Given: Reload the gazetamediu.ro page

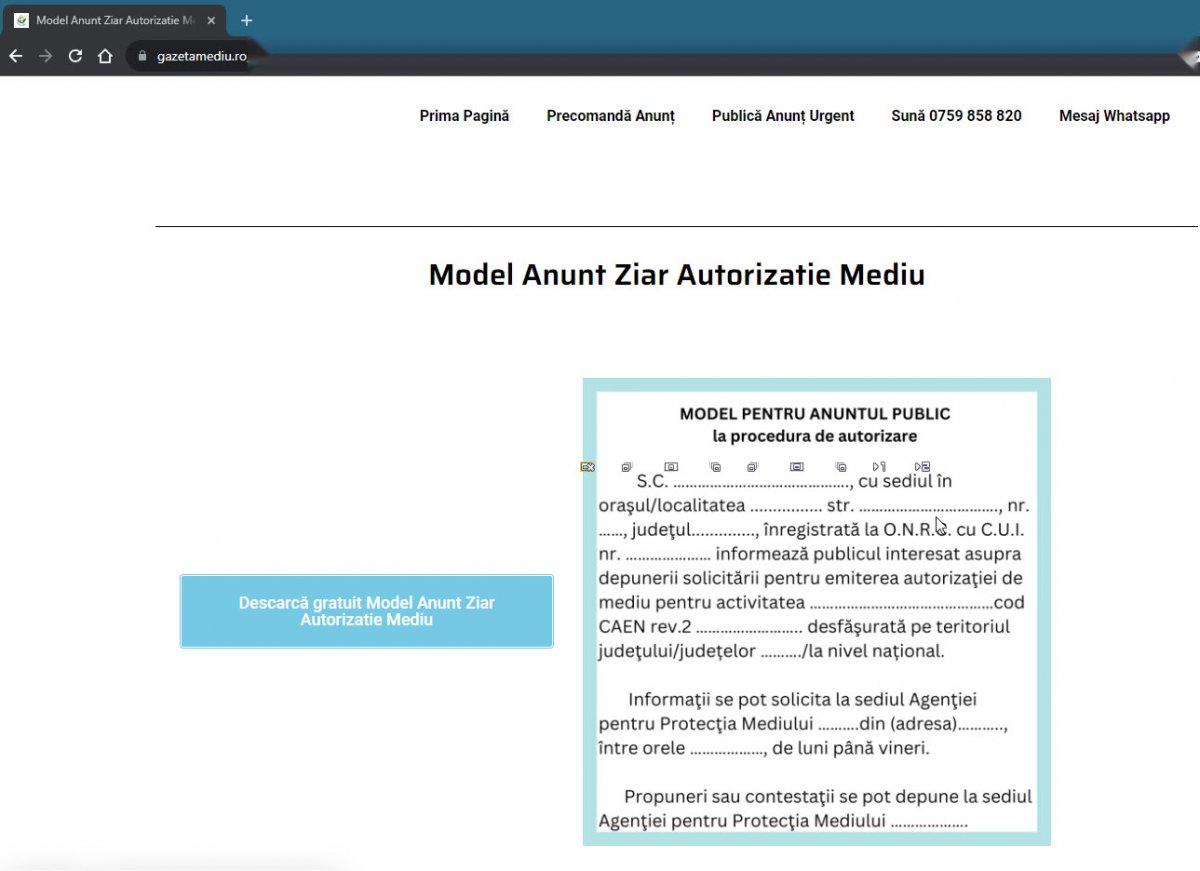Looking at the screenshot, I should 75,56.
